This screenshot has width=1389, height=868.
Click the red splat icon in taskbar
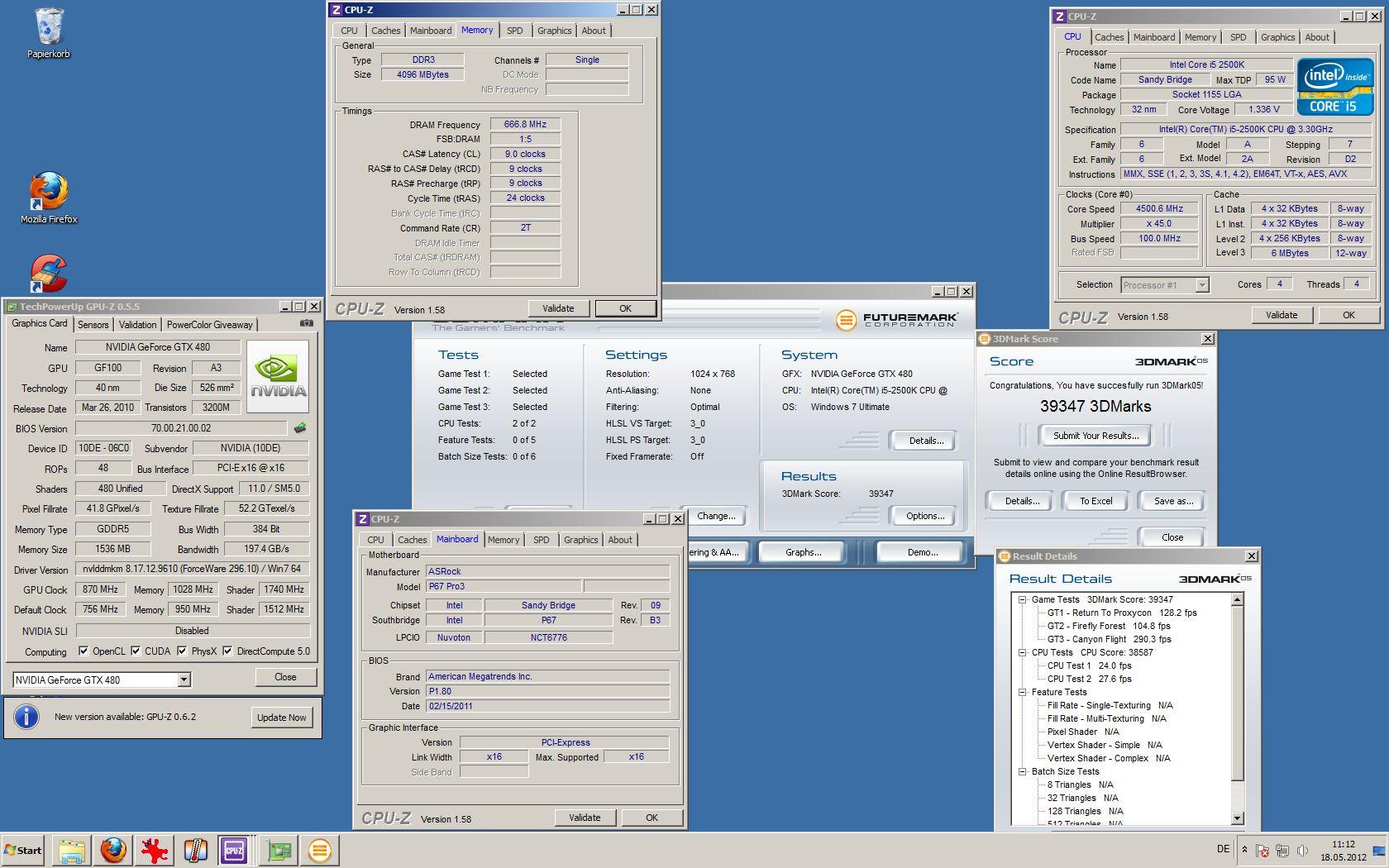pos(154,850)
